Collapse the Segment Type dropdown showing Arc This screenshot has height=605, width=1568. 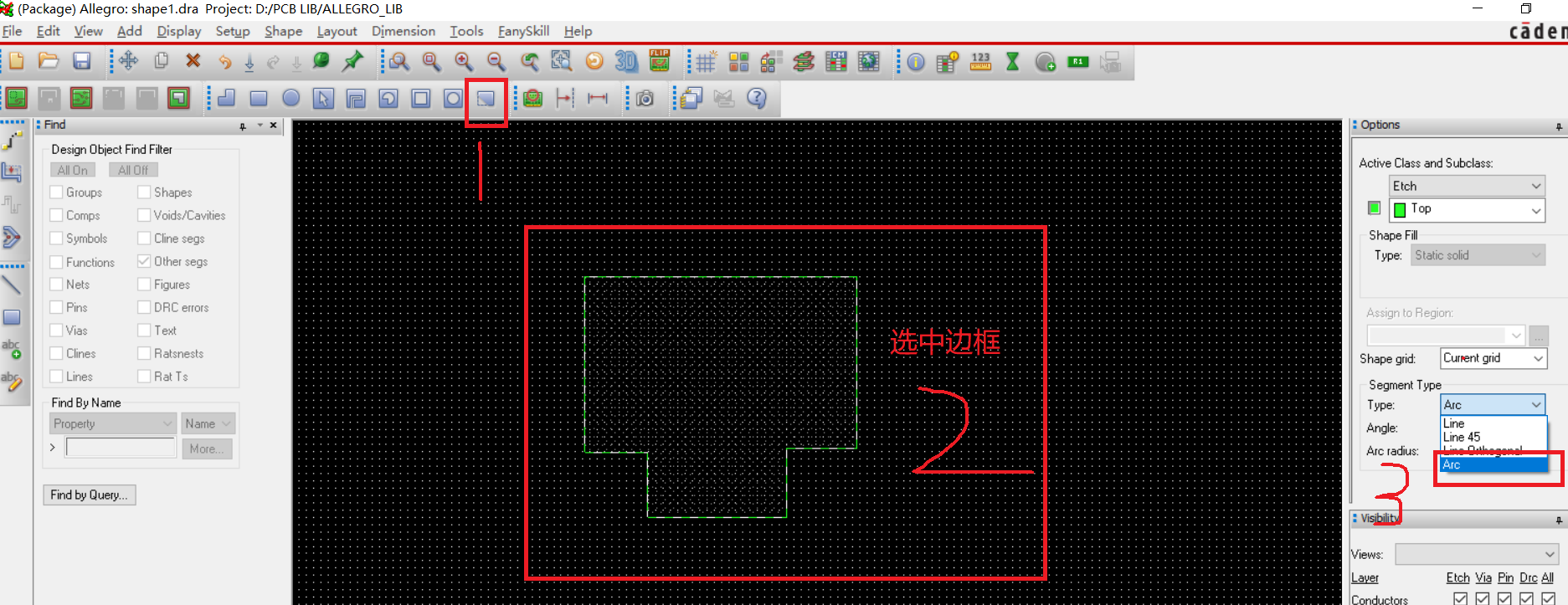click(1493, 405)
